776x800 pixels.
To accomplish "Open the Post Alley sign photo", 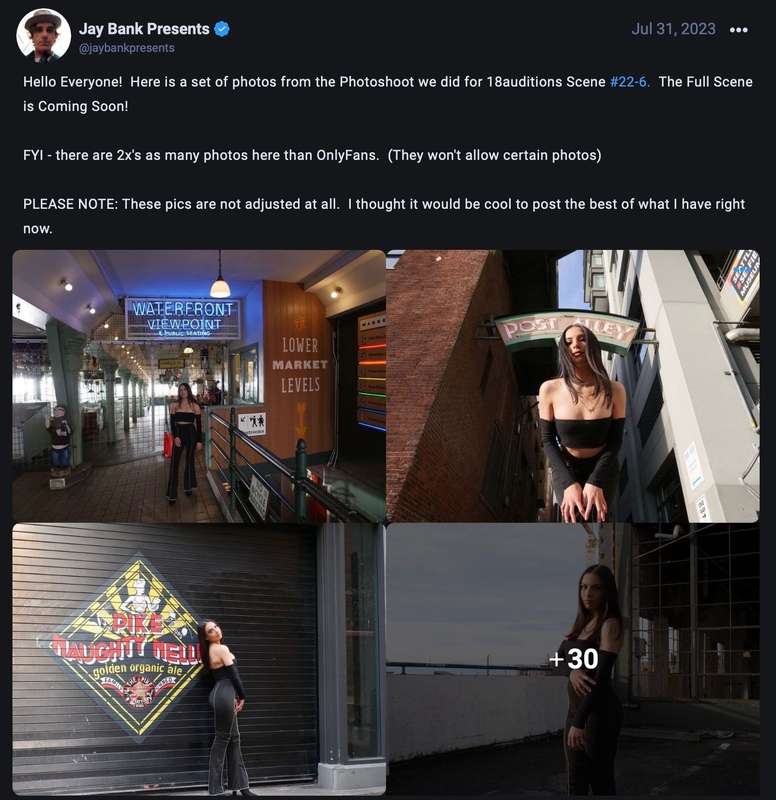I will click(x=573, y=386).
